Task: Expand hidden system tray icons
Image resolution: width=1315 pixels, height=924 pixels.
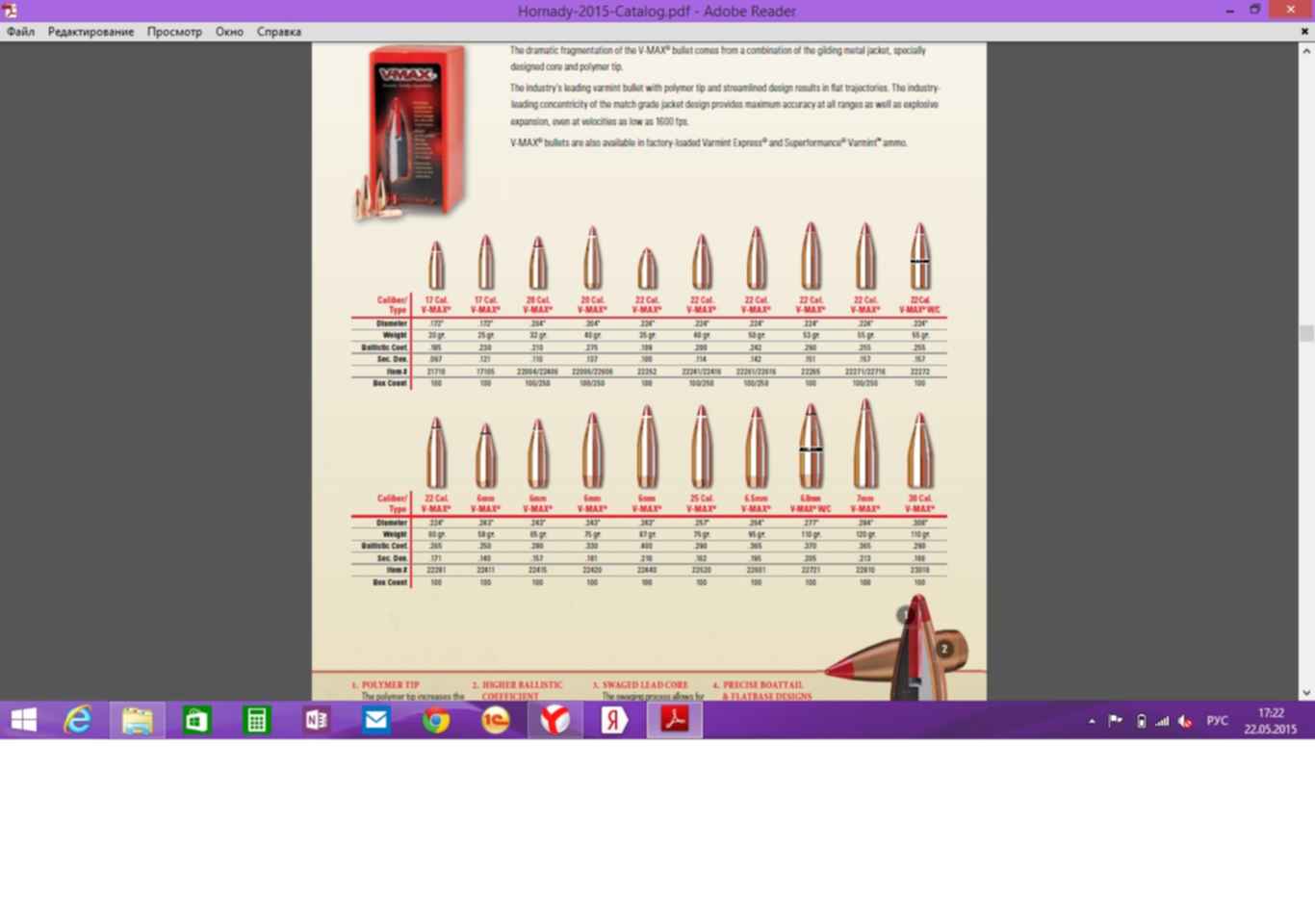Action: tap(1092, 721)
